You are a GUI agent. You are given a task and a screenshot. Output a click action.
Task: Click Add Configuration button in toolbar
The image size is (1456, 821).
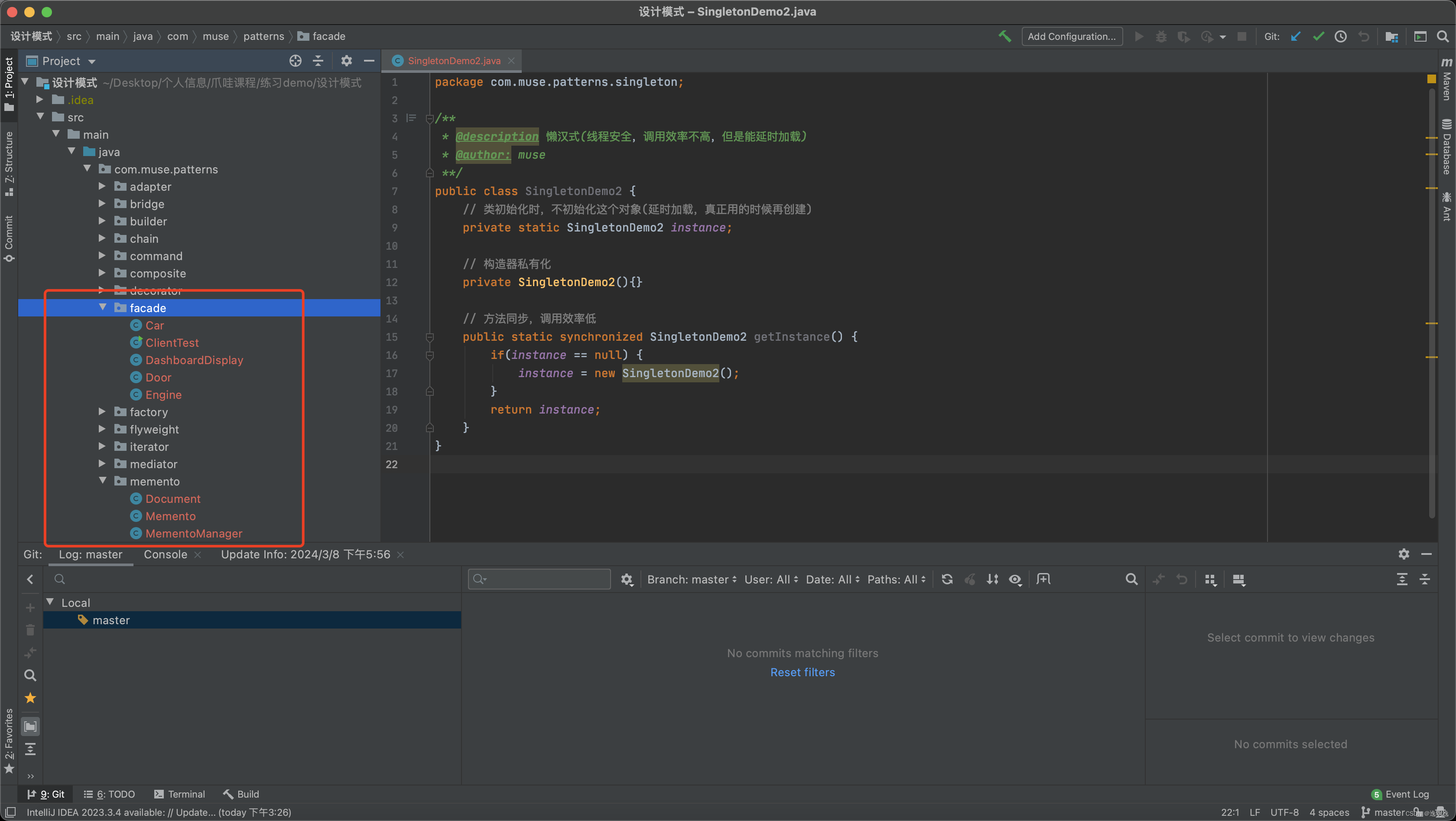pyautogui.click(x=1071, y=37)
